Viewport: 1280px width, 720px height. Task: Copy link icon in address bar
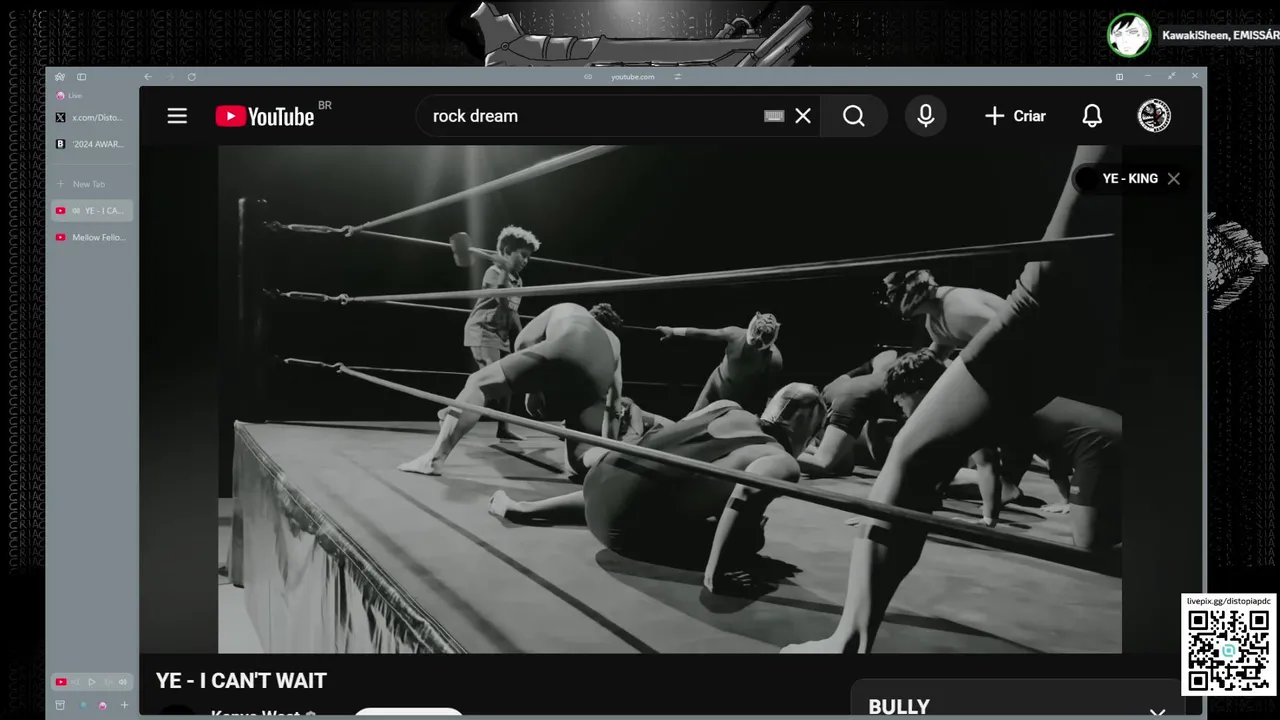click(x=588, y=77)
